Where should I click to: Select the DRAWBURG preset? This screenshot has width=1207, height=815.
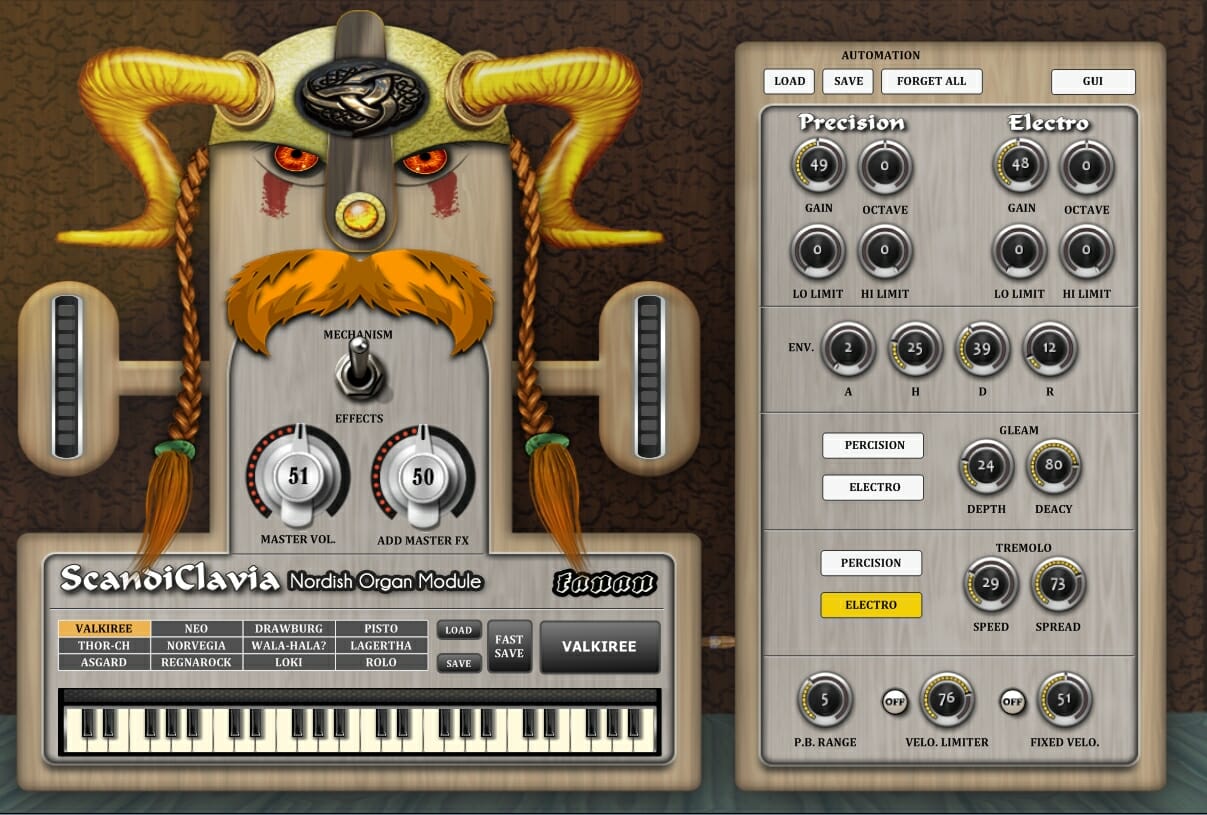tap(288, 629)
